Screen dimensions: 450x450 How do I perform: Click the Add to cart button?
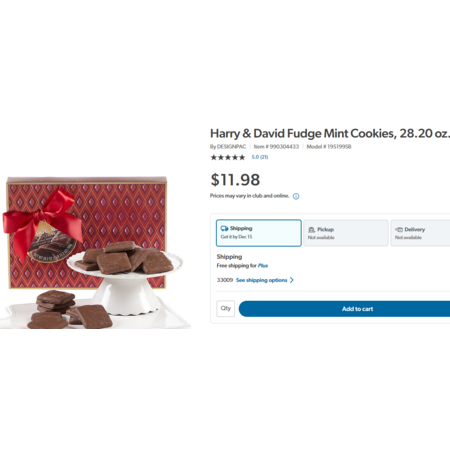pyautogui.click(x=344, y=309)
